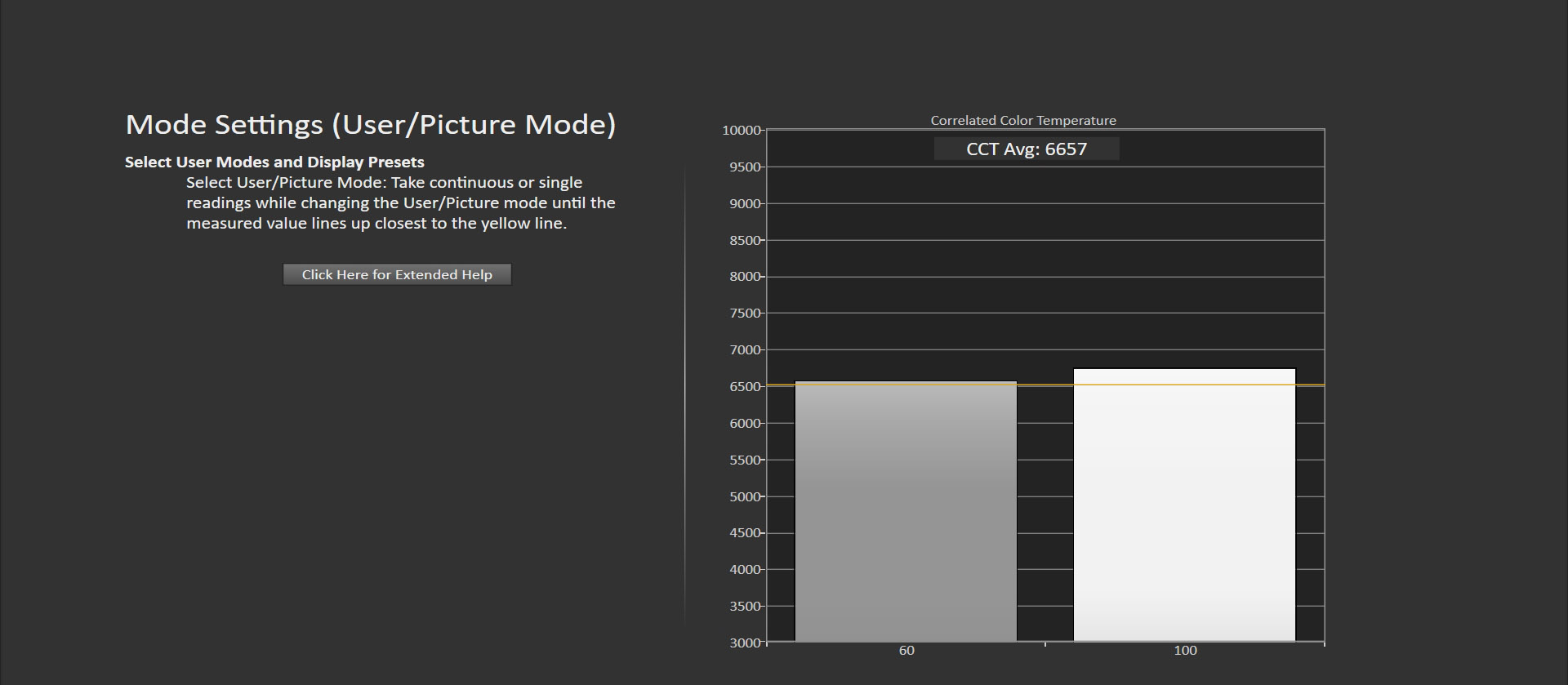Click 'Select User Modes and Display Presets' text

(x=274, y=162)
